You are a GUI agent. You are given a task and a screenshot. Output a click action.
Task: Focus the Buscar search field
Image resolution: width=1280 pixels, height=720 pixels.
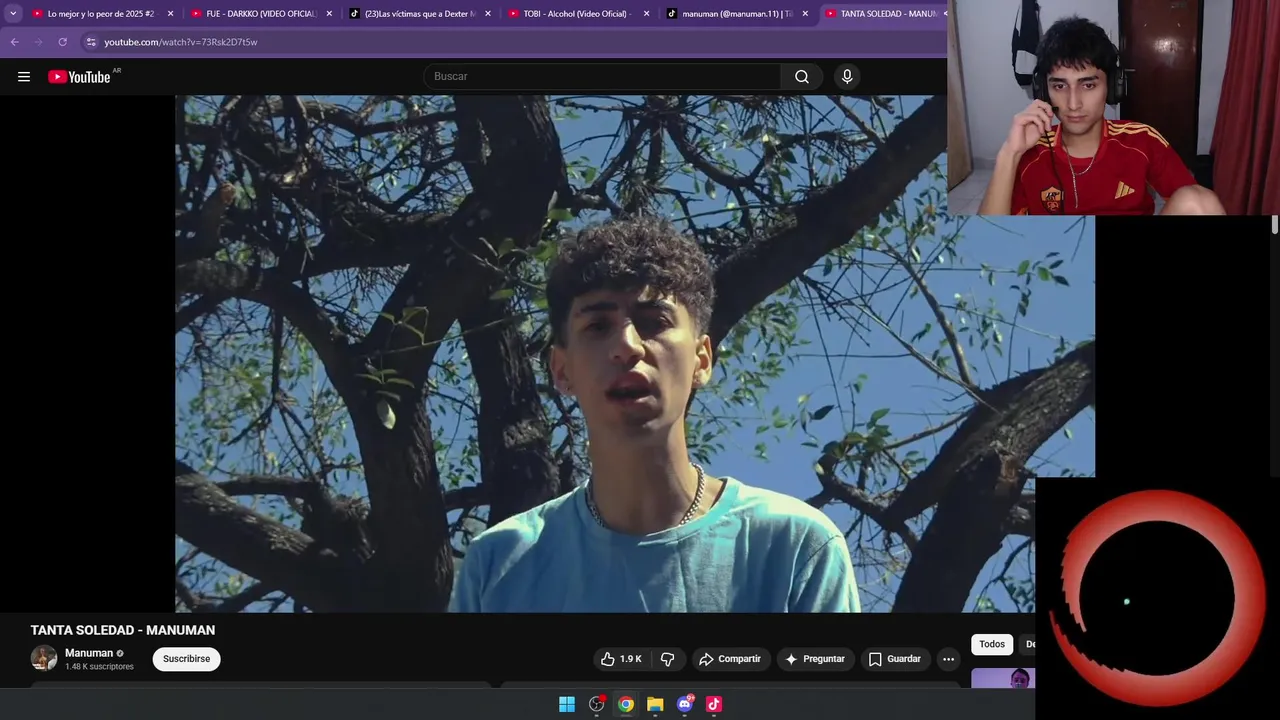click(x=602, y=77)
